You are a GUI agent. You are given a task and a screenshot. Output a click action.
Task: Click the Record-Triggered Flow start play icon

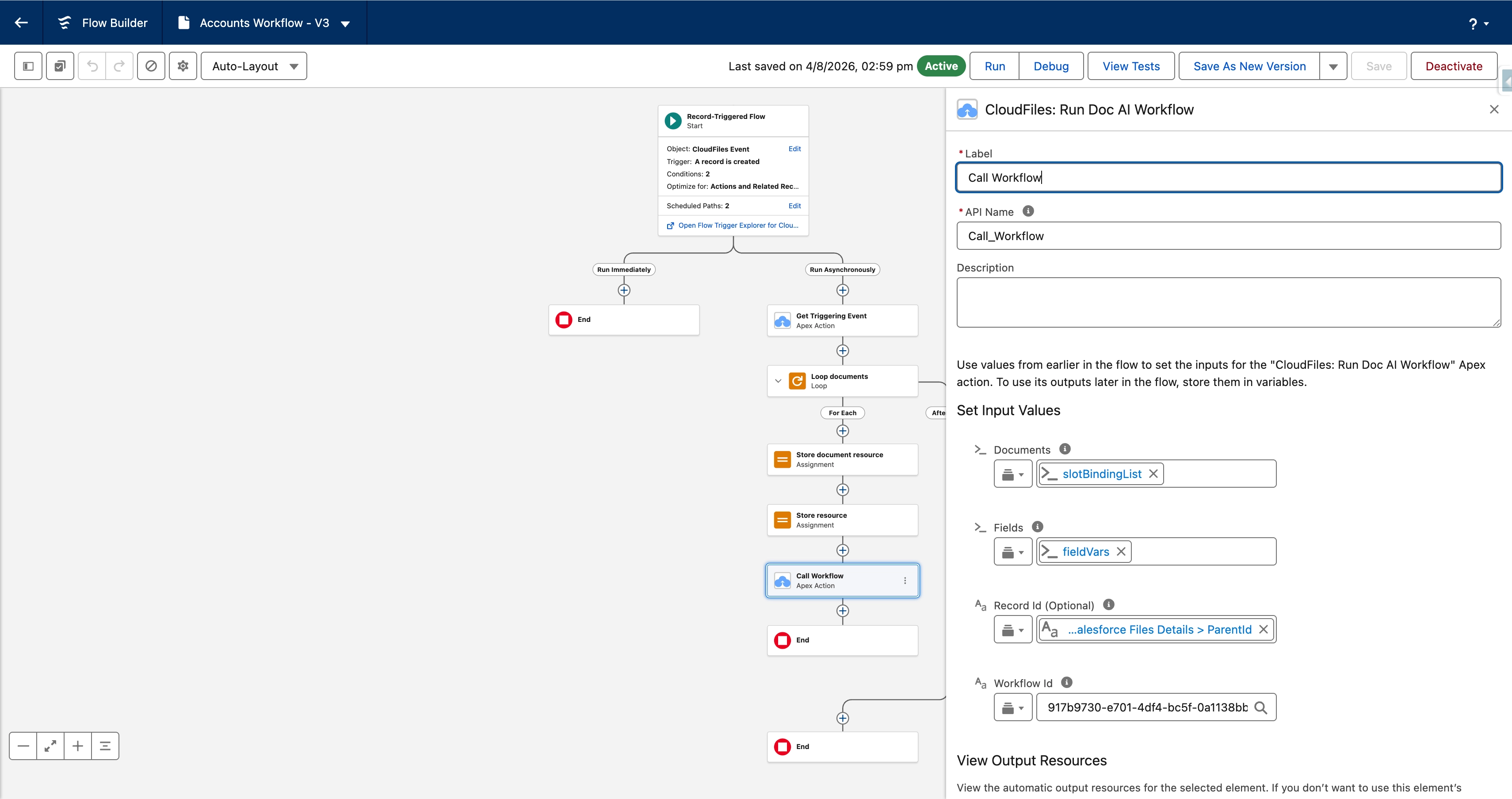(672, 120)
